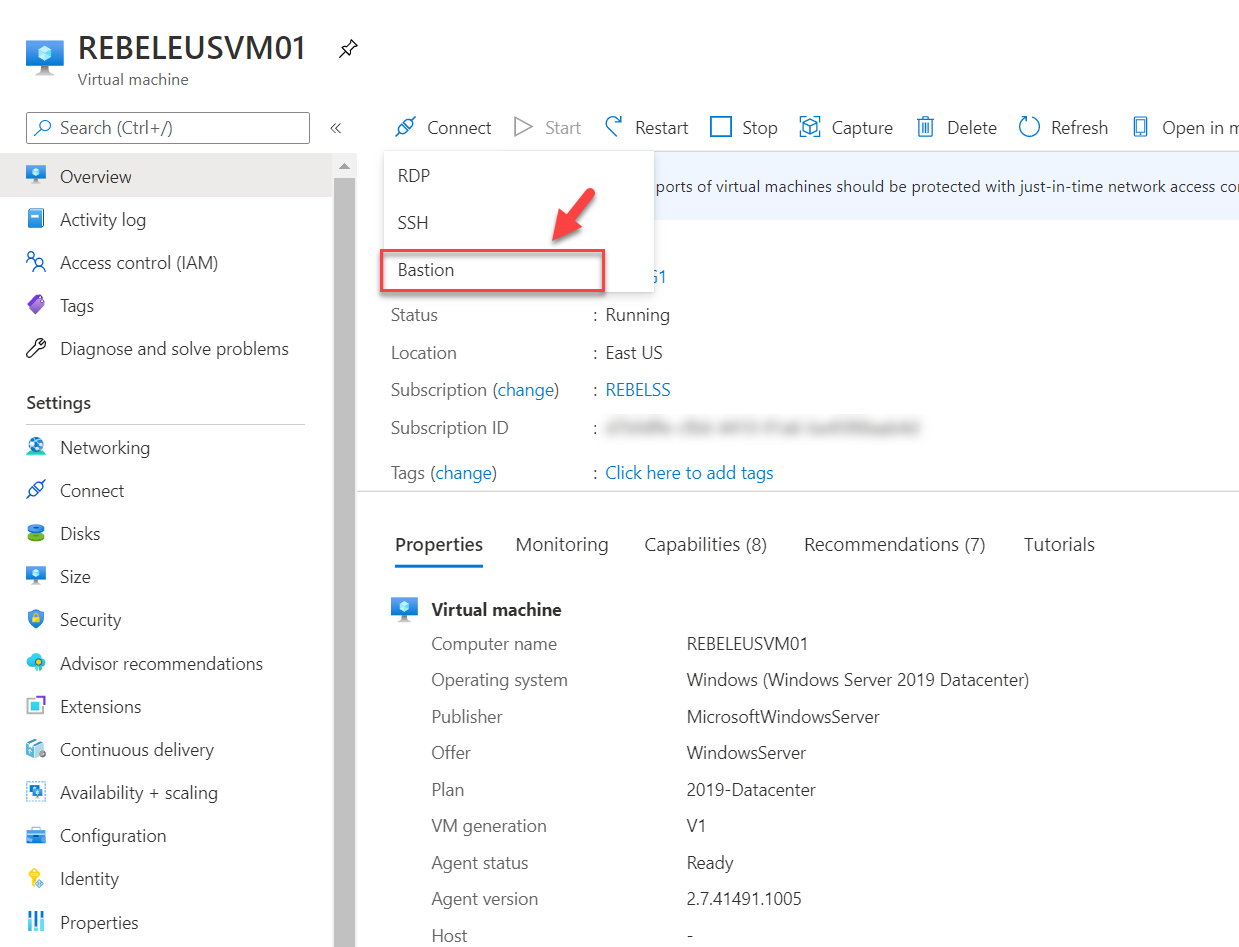The height and width of the screenshot is (947, 1239).
Task: Click the Capture toolbar button label
Action: [x=862, y=128]
